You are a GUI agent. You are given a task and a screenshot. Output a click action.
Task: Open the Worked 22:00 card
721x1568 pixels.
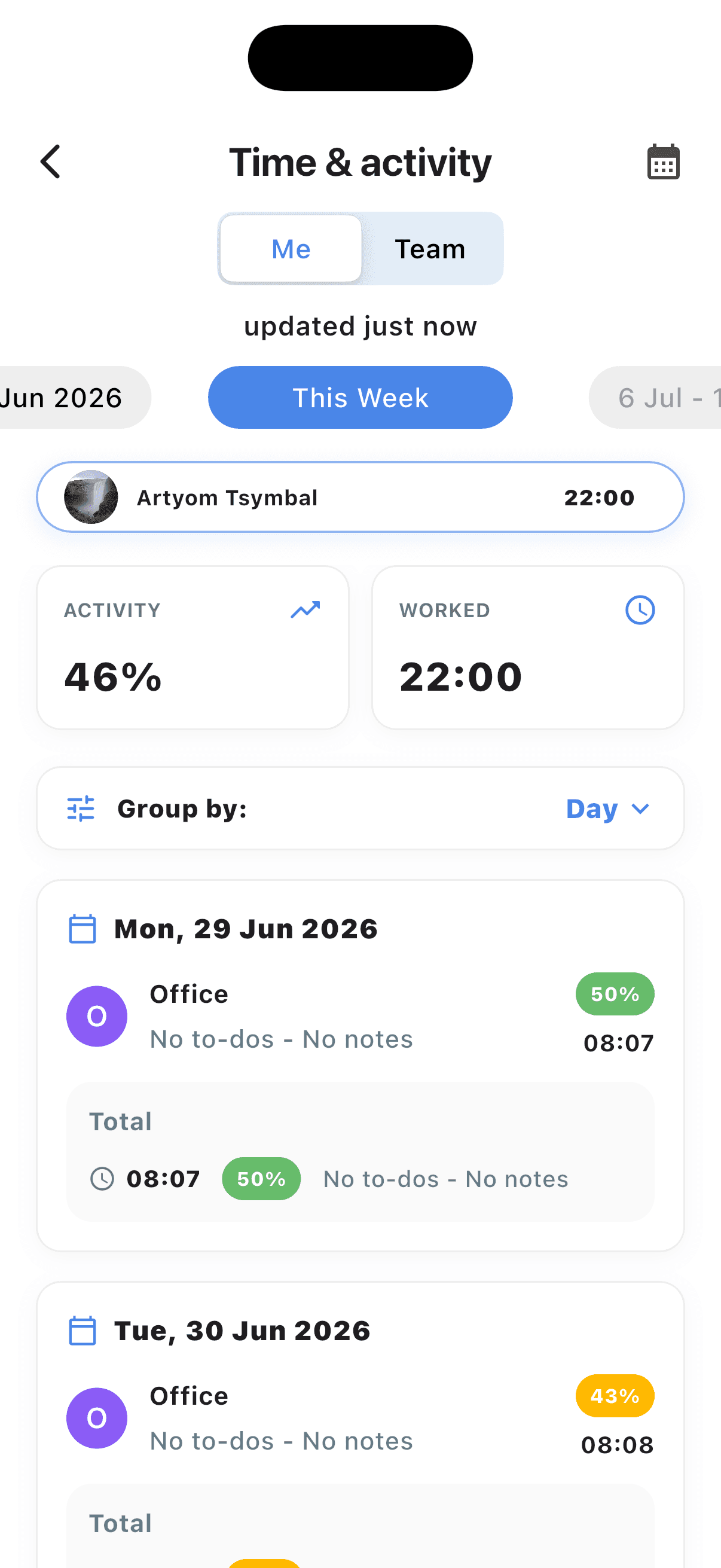528,648
